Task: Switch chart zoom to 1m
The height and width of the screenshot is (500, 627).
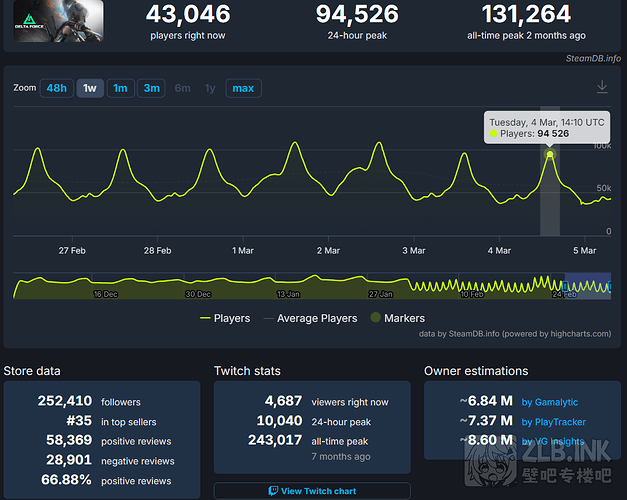Action: [120, 88]
